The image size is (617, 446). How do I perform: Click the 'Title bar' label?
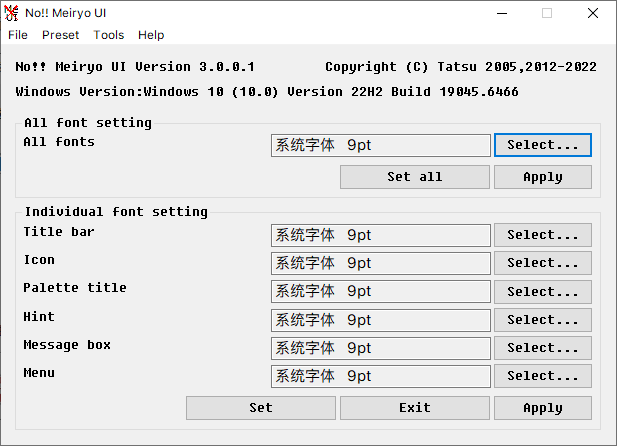(59, 231)
